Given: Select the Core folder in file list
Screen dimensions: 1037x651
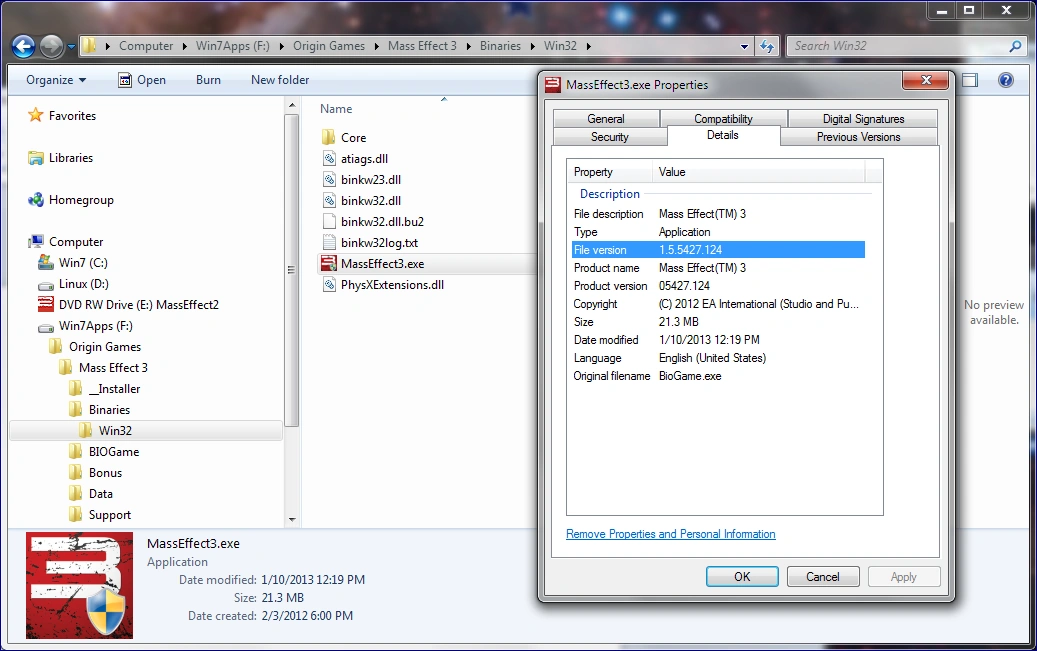Looking at the screenshot, I should [x=344, y=138].
